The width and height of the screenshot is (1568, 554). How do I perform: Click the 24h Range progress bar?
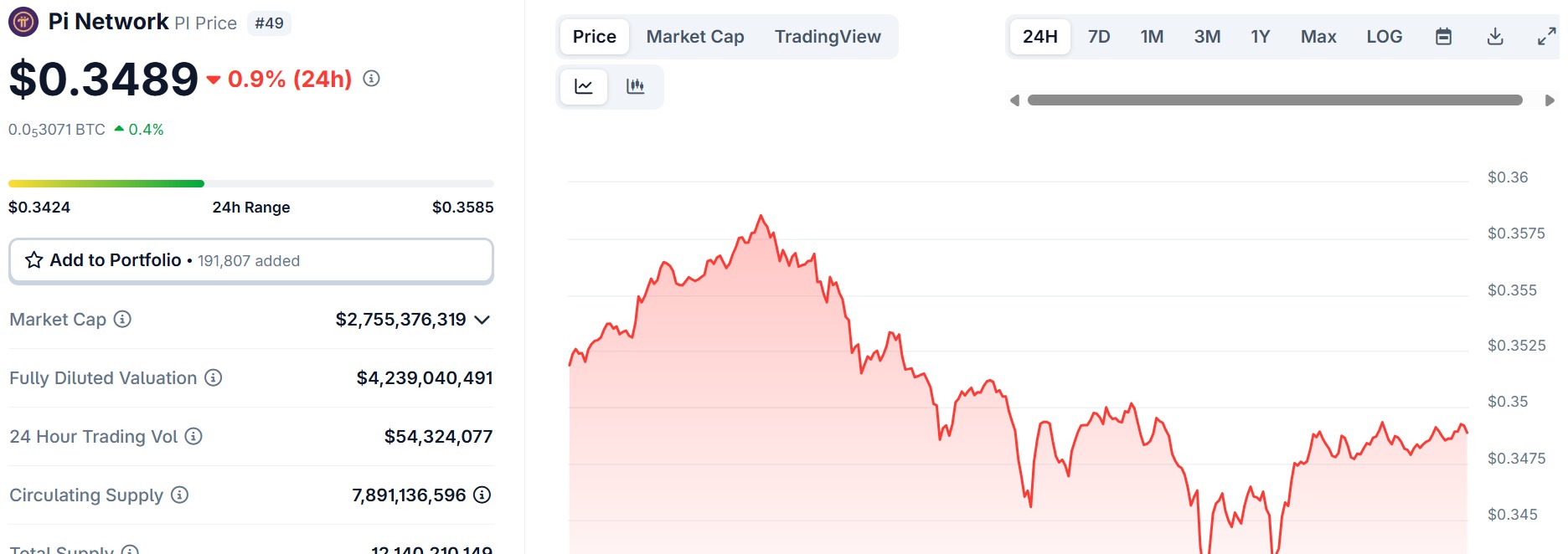tap(251, 183)
